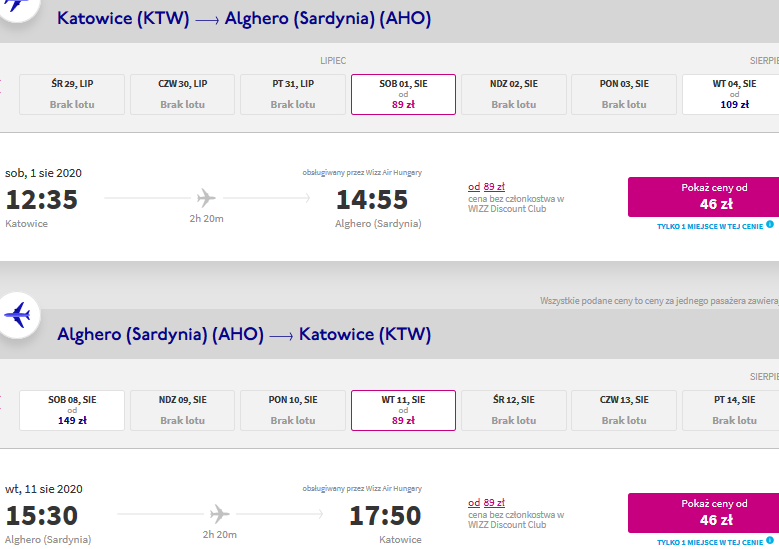Viewport: 779px width, 549px height.
Task: Select WT 11, SIE return date 89 zł
Action: click(403, 410)
